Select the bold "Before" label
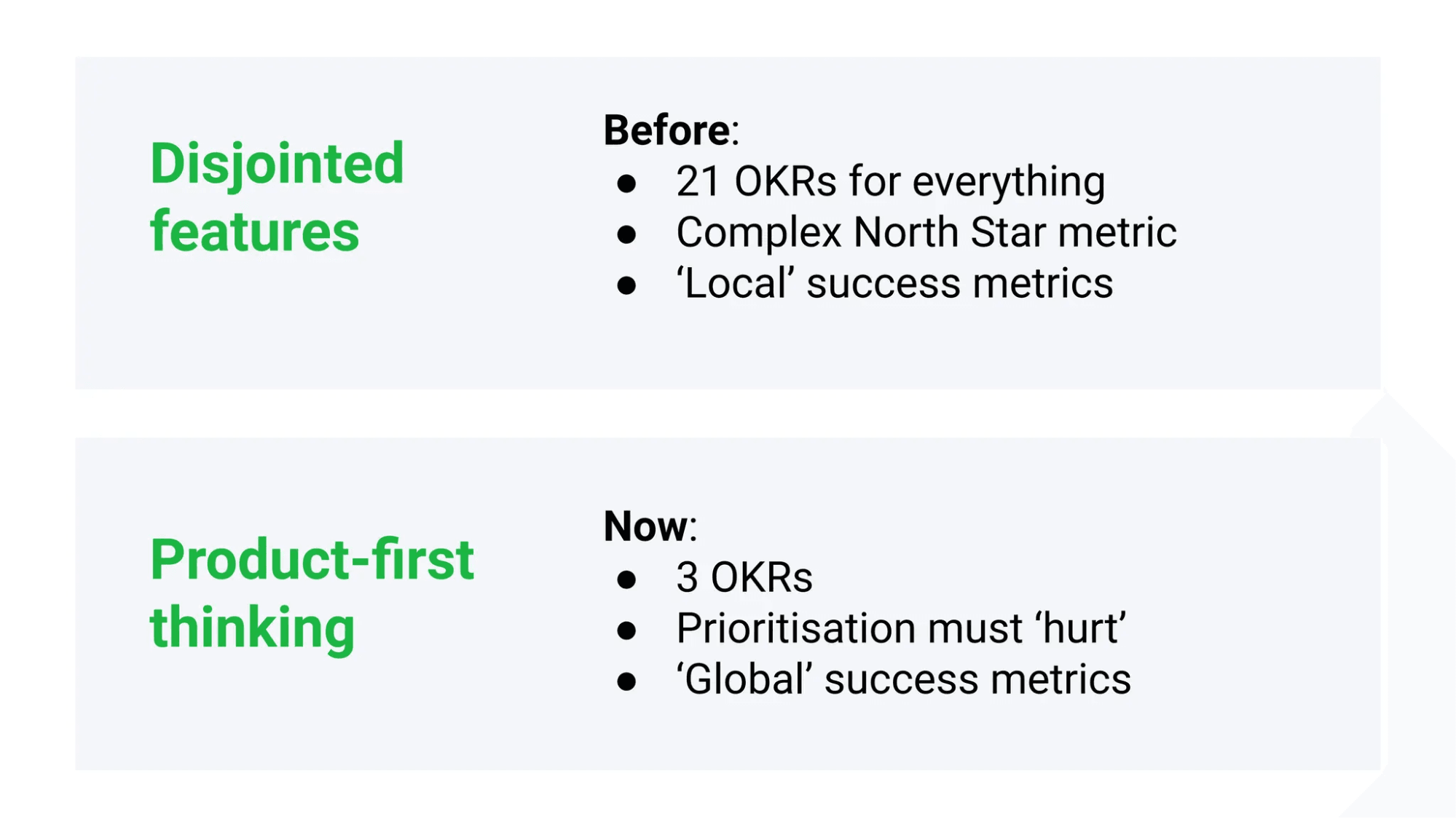Image resolution: width=1456 pixels, height=819 pixels. coord(666,130)
